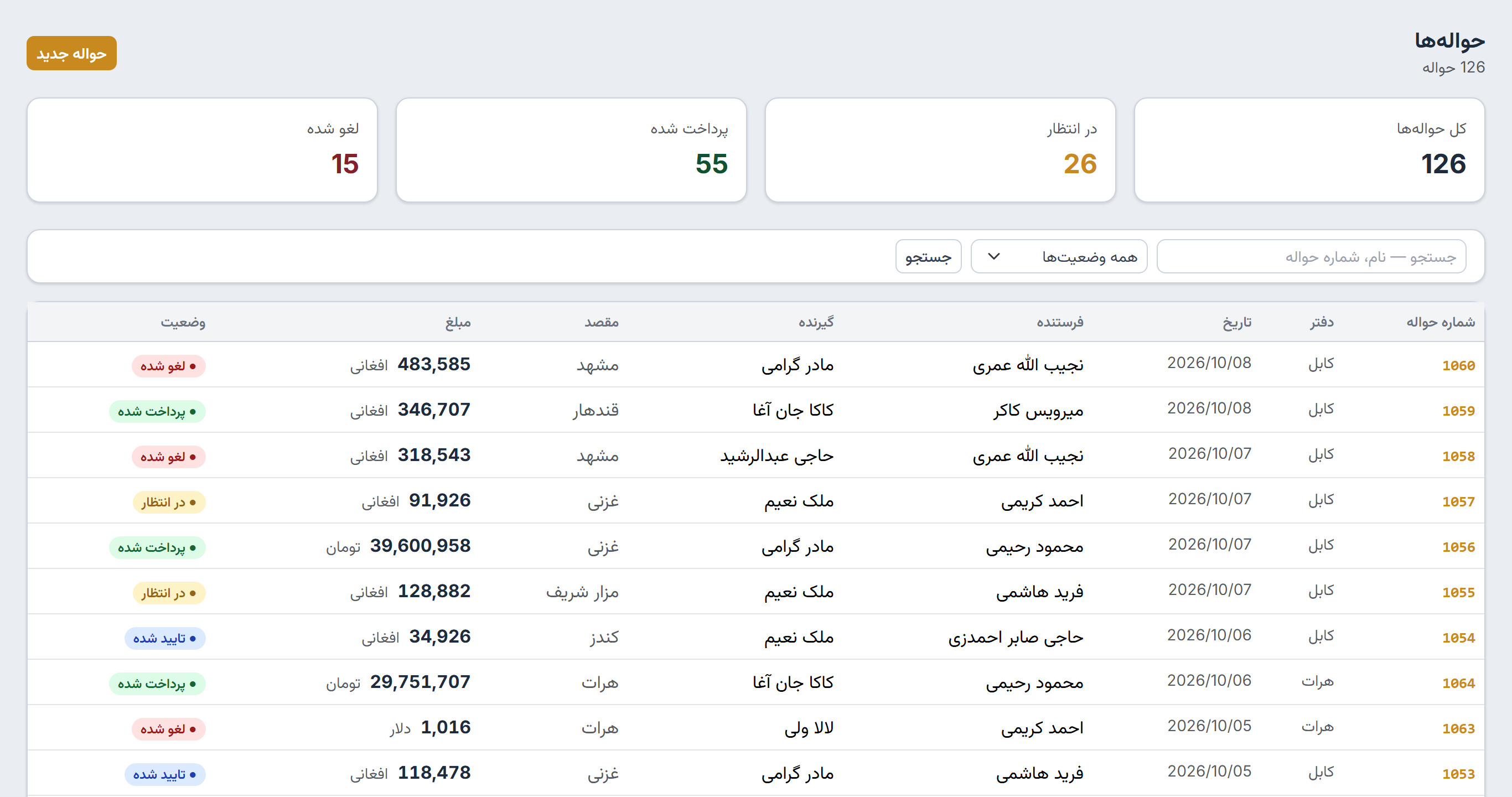The image size is (1512, 797).
Task: Open hawala number 1055 link
Action: coord(1458,592)
